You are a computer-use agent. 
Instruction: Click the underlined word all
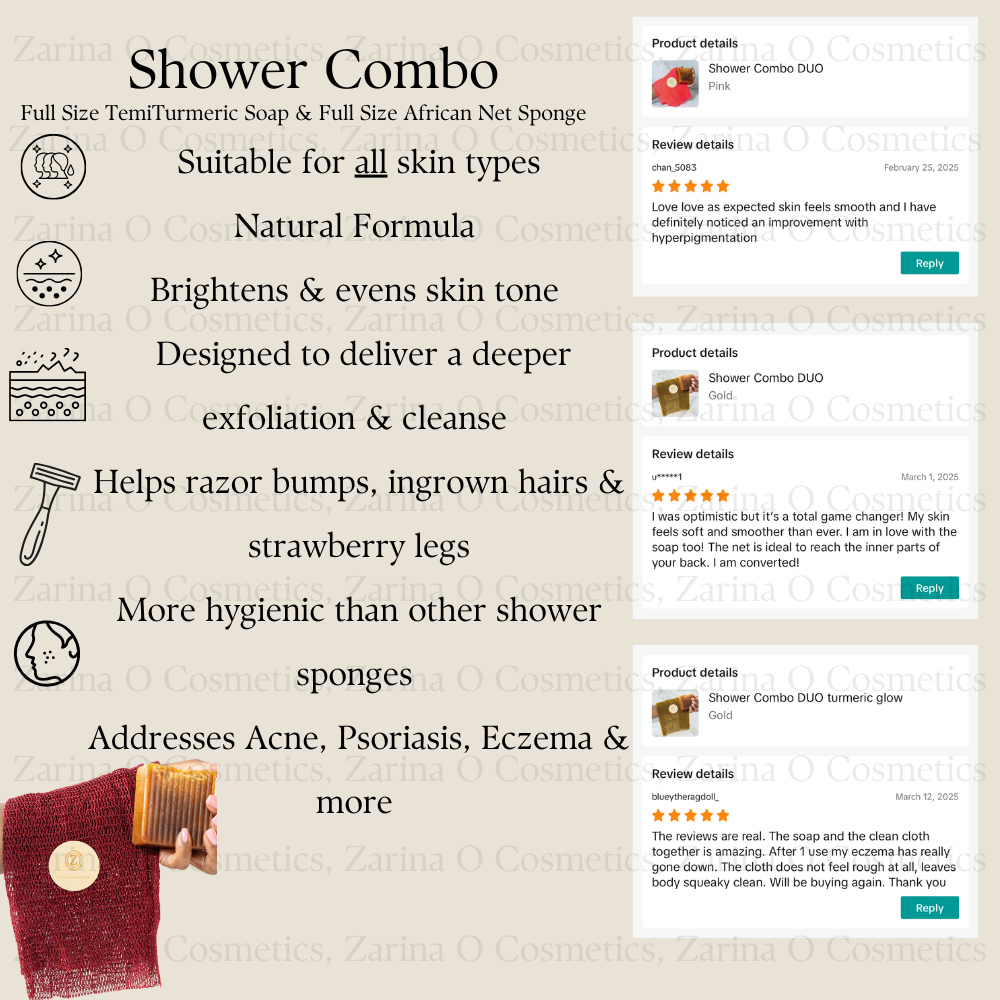point(371,162)
